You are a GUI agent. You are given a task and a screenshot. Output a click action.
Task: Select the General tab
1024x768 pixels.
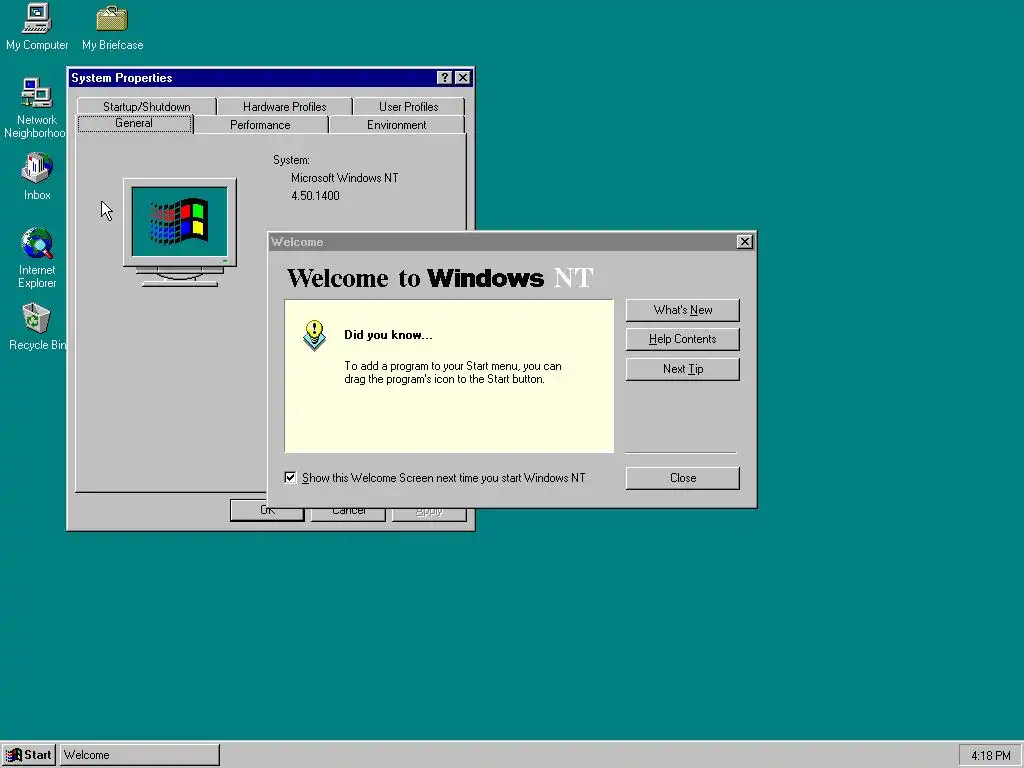coord(134,123)
